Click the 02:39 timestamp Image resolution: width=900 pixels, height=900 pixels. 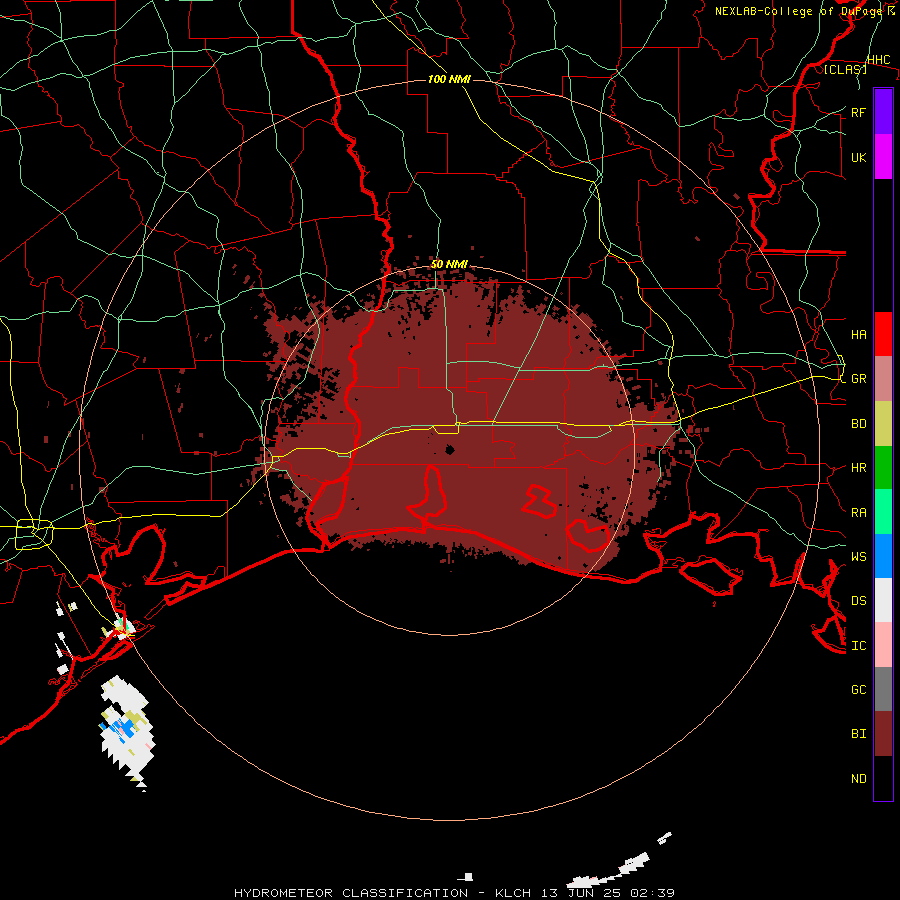coord(652,893)
